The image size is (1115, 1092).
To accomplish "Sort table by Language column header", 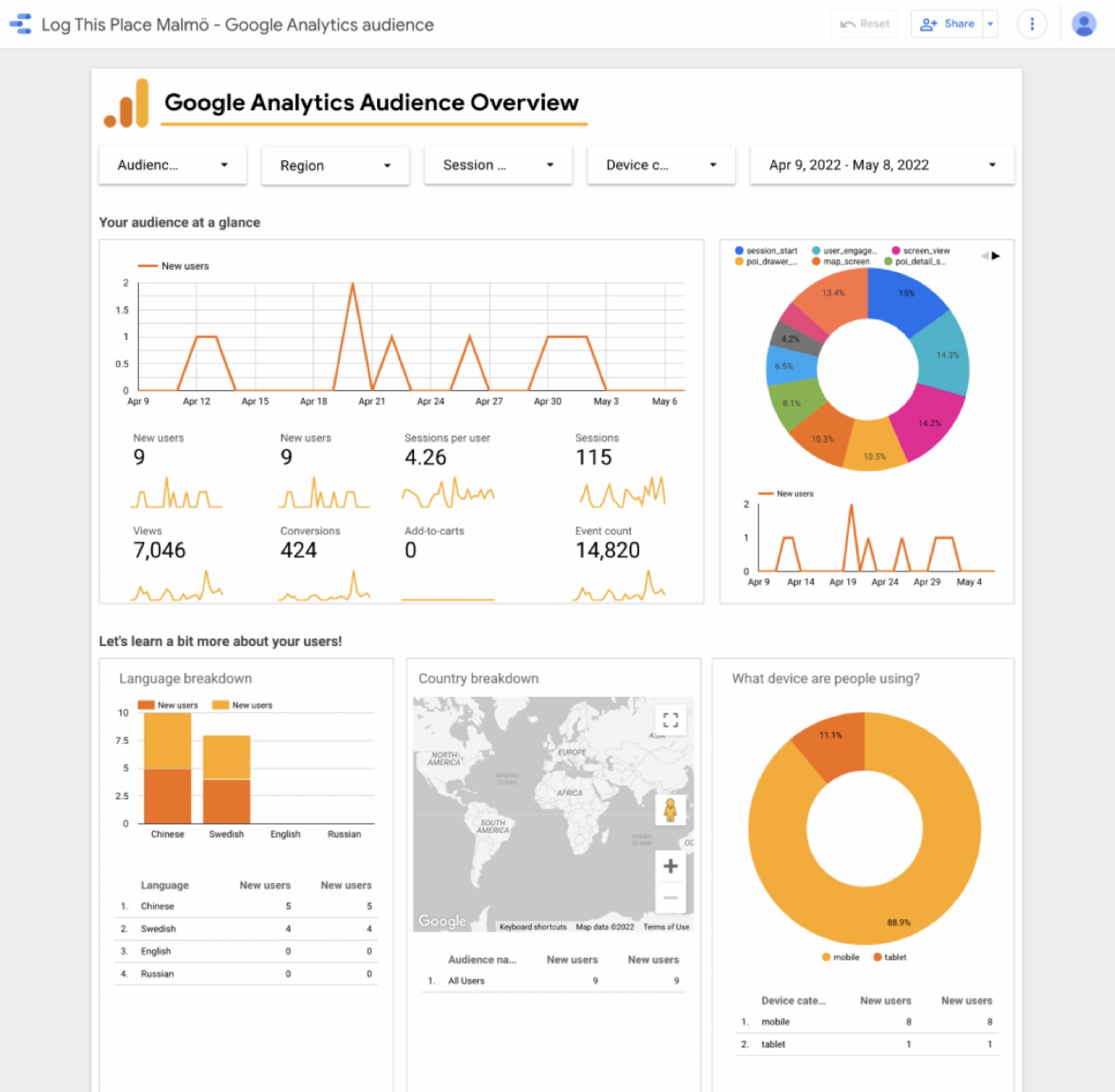I will click(x=164, y=885).
